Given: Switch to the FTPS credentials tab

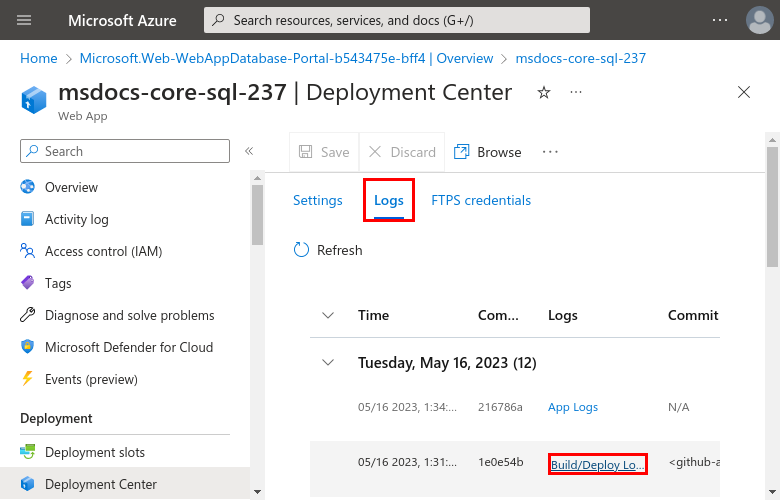Looking at the screenshot, I should pyautogui.click(x=481, y=200).
